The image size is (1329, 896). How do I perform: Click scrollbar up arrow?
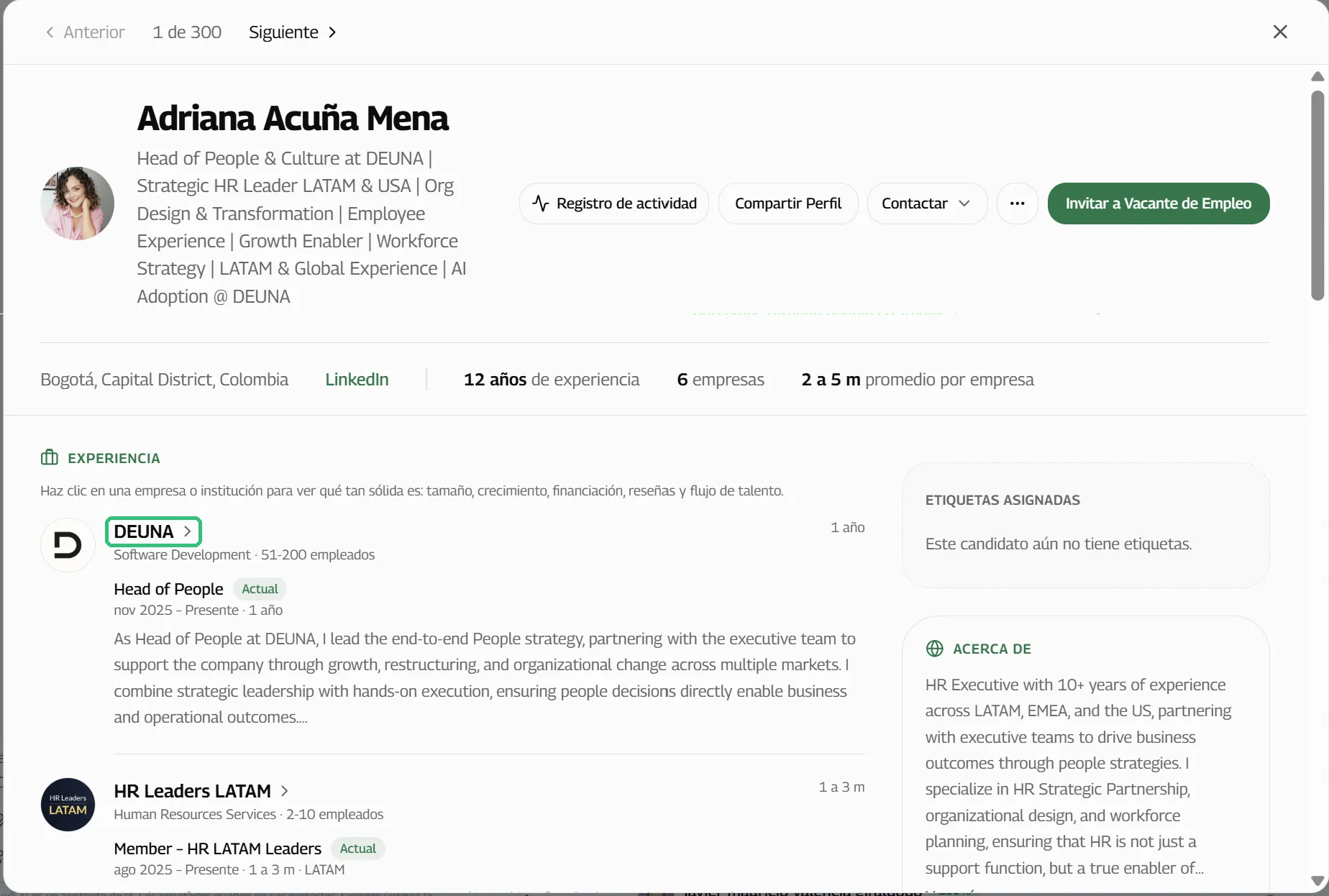(x=1317, y=76)
